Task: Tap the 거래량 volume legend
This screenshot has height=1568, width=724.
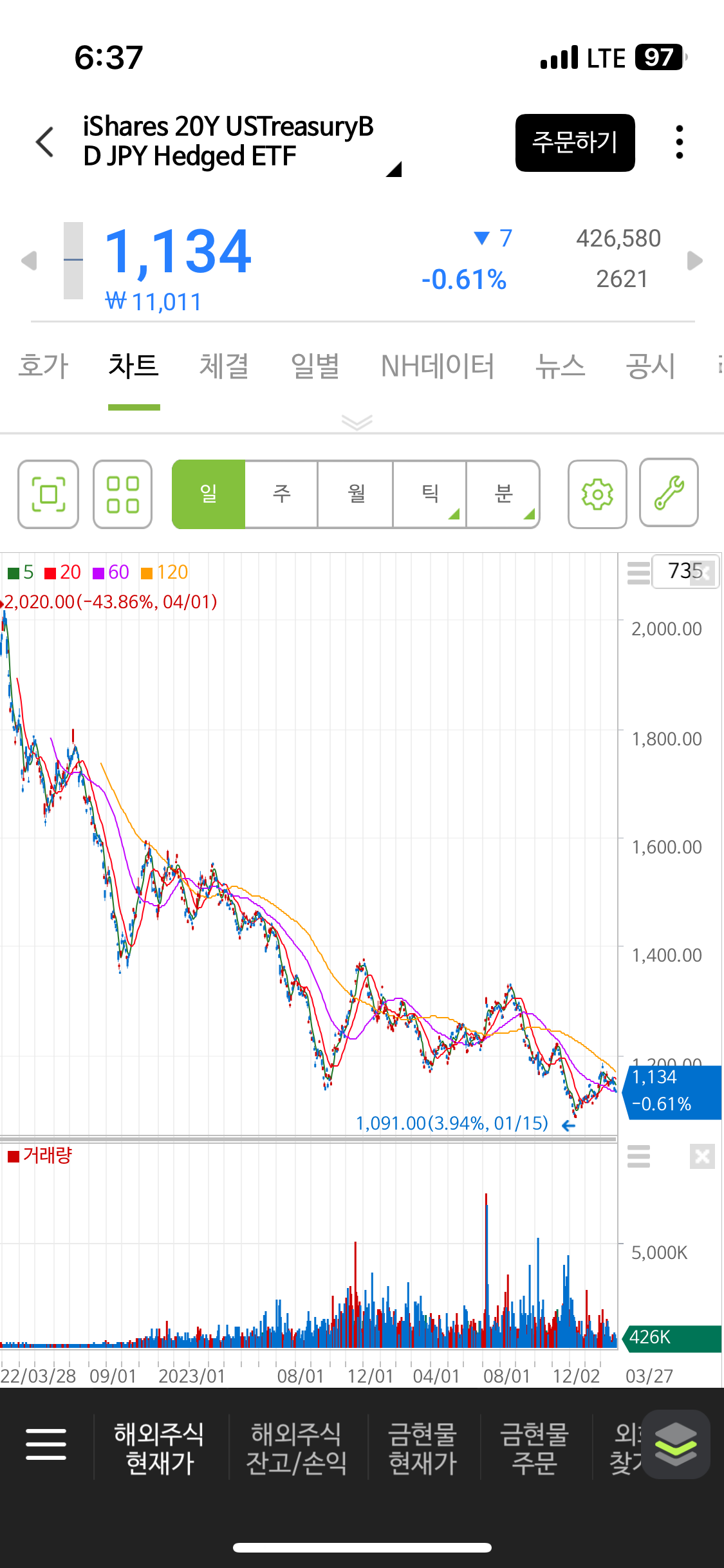Action: click(40, 1155)
